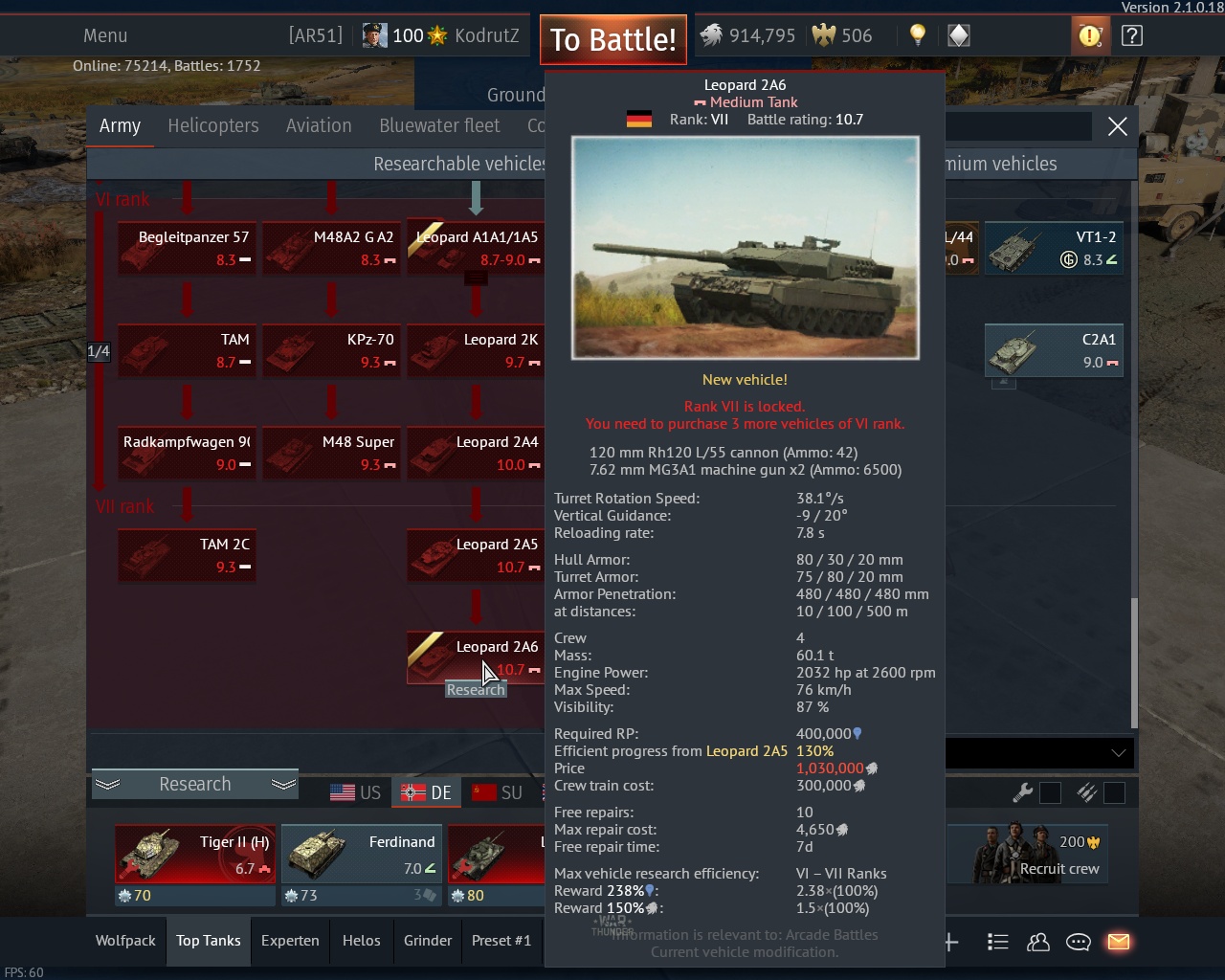1225x980 pixels.
Task: Open the main Menu
Action: point(105,35)
